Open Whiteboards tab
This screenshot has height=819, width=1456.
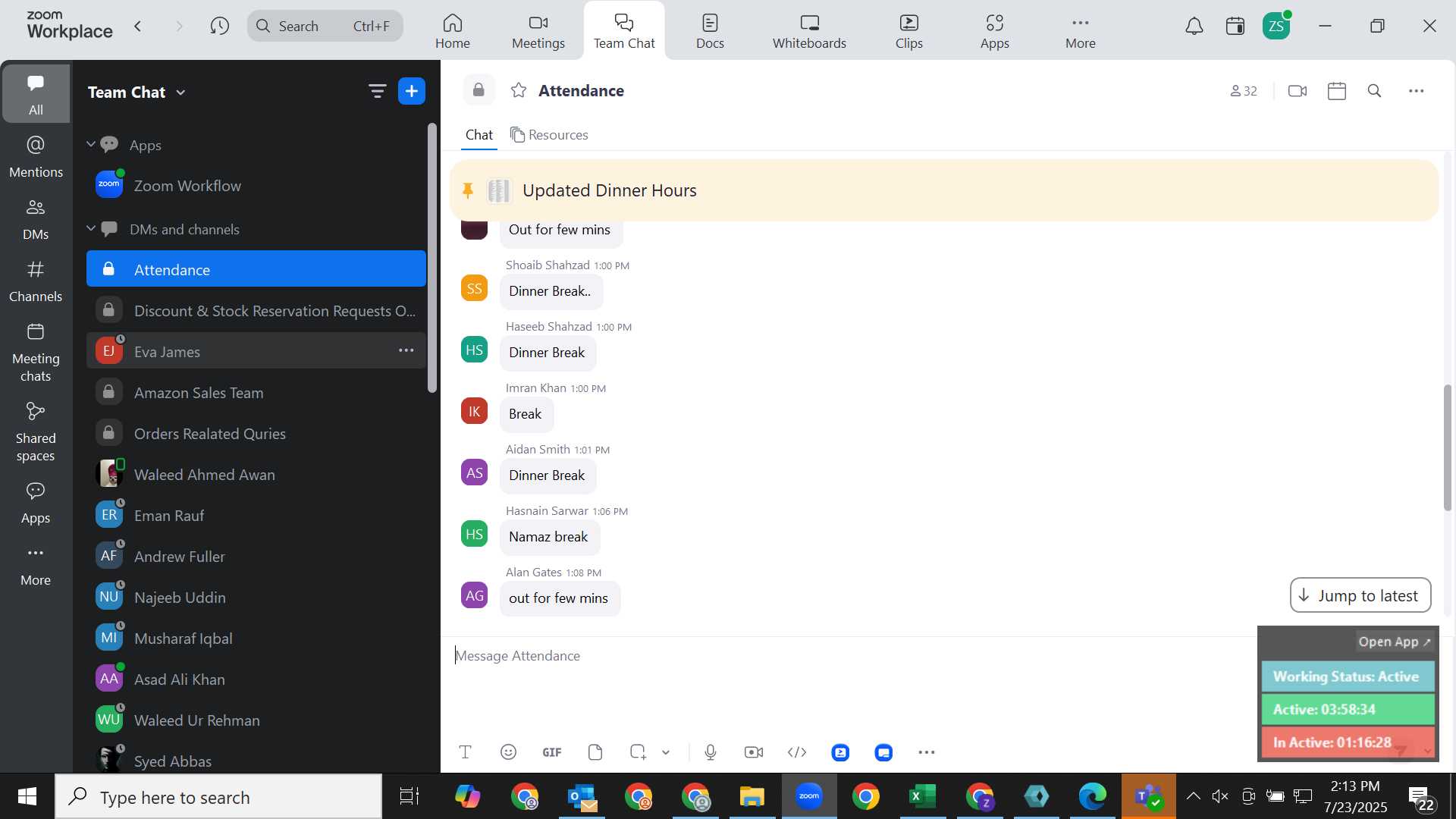[x=809, y=31]
